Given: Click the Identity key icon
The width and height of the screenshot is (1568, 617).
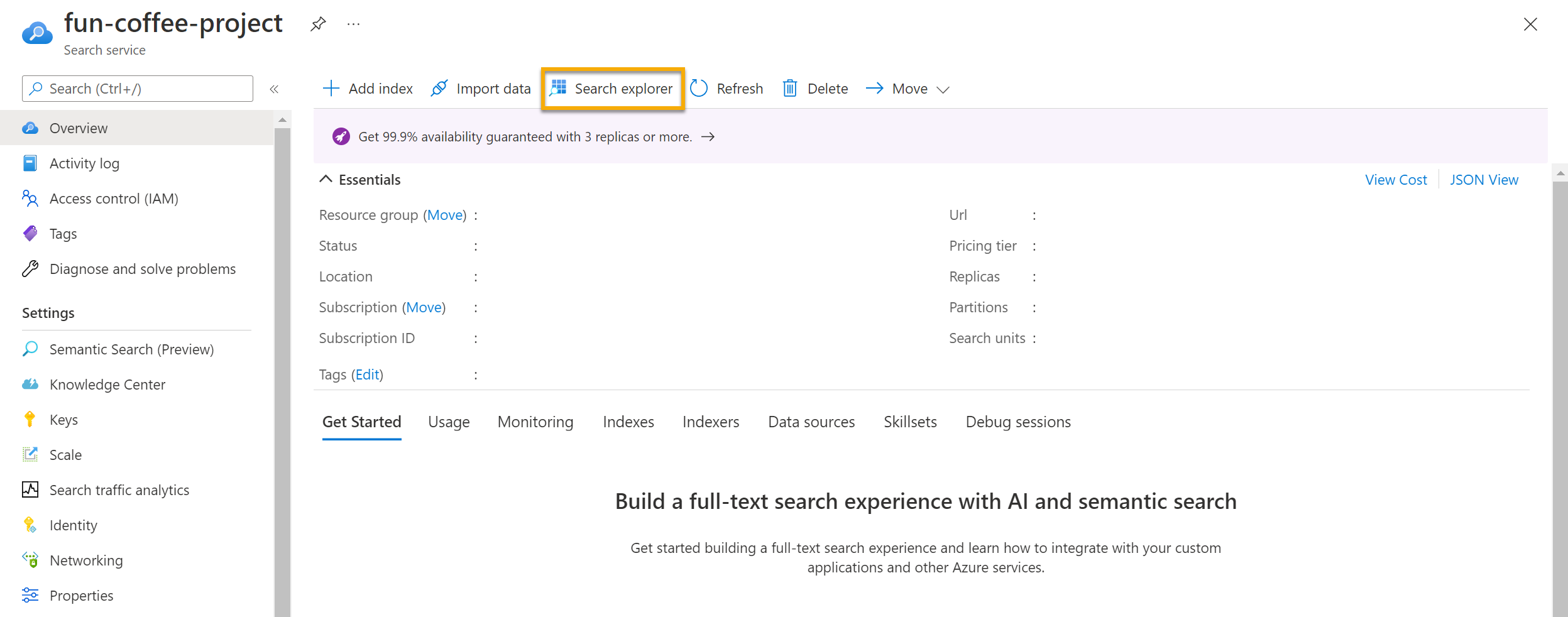Looking at the screenshot, I should click(x=30, y=525).
